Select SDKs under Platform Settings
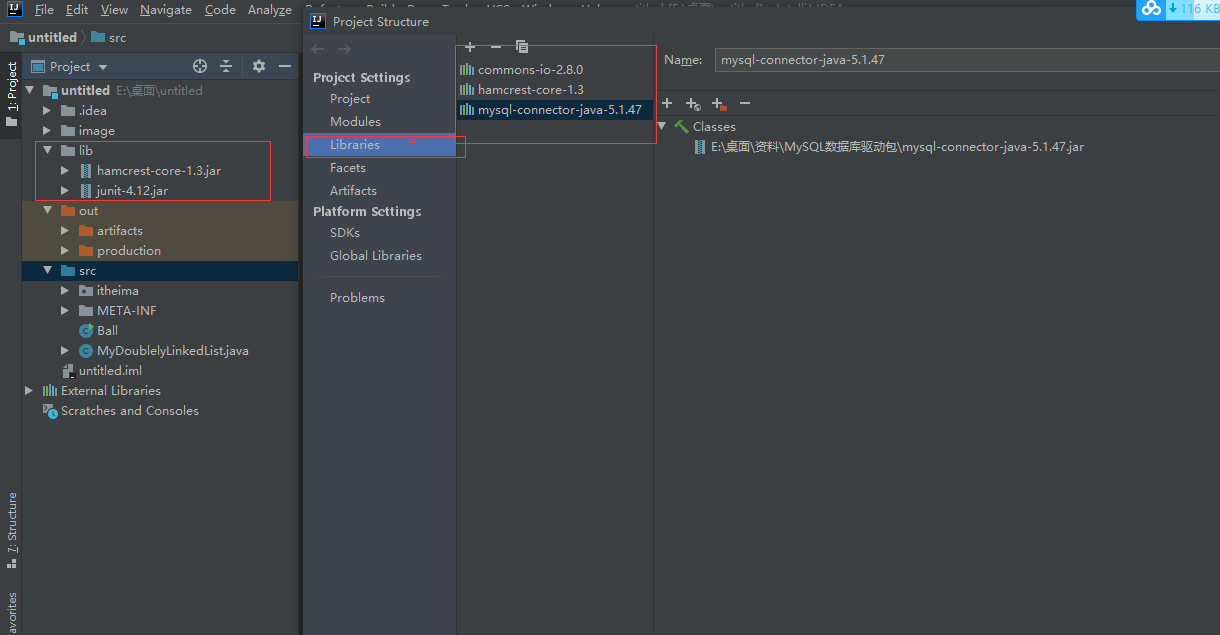 tap(345, 233)
